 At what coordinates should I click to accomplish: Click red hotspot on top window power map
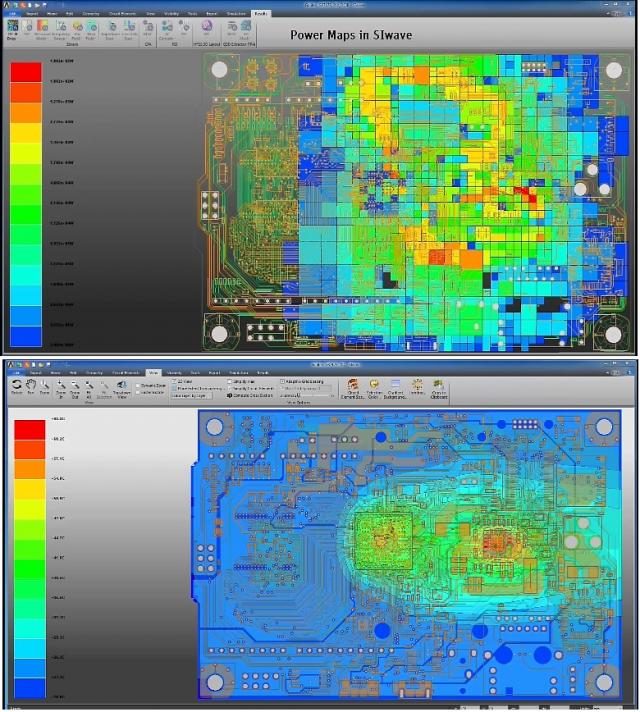tap(527, 194)
